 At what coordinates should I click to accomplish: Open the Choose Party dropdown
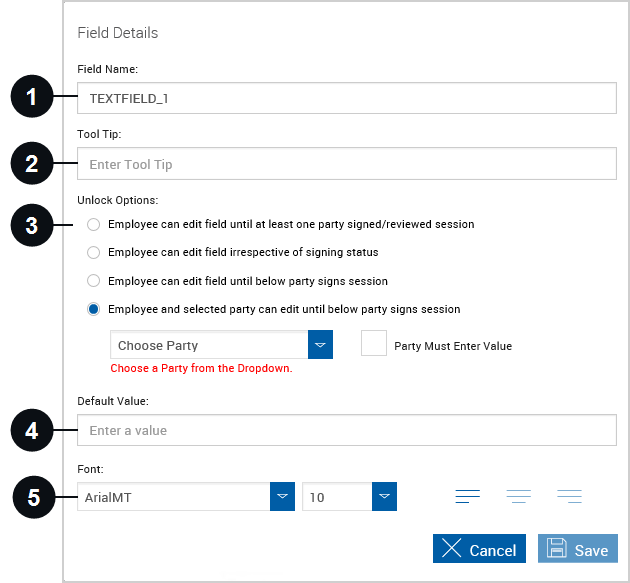tap(221, 345)
